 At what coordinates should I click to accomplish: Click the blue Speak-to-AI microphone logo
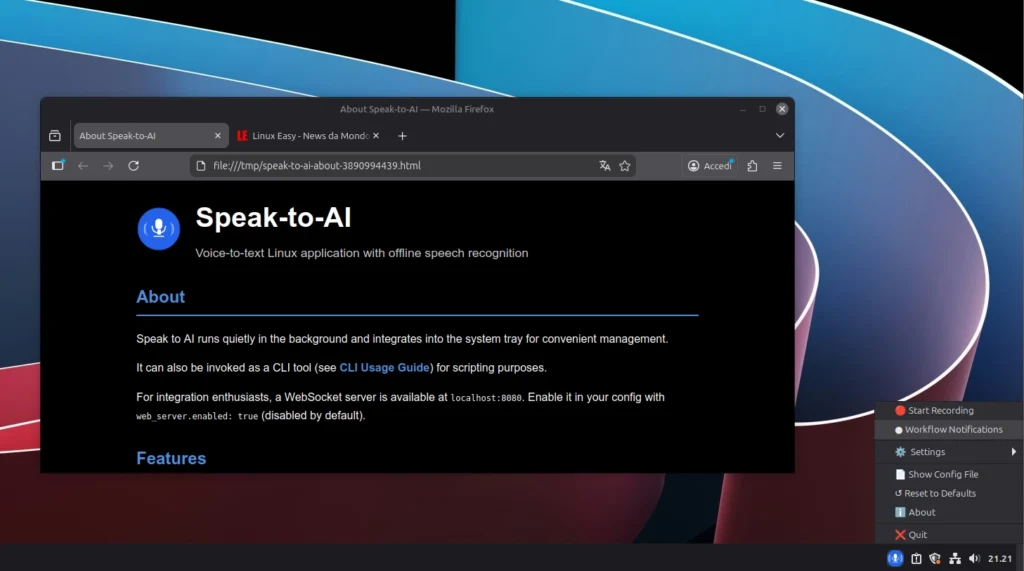pyautogui.click(x=159, y=229)
